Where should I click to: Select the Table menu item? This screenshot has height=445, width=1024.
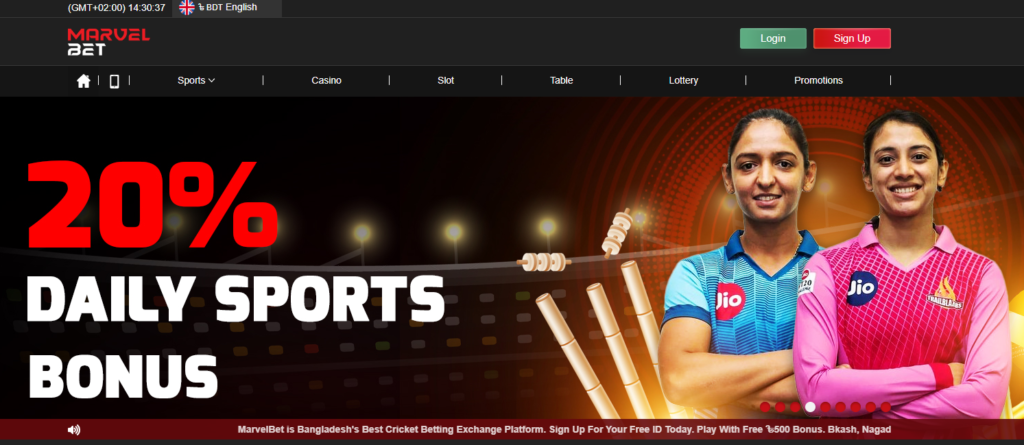tap(561, 81)
